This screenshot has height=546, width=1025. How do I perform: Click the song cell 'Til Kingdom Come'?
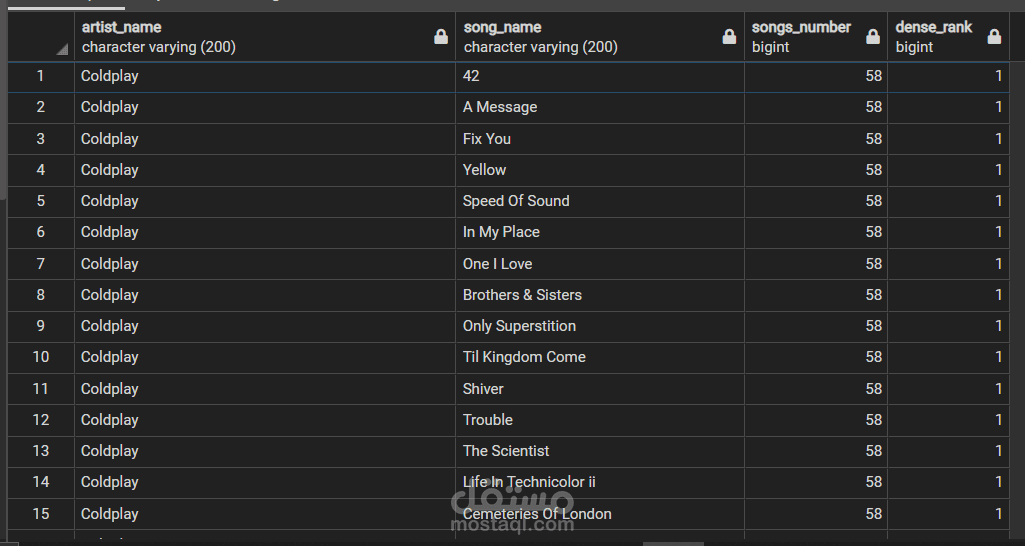[x=599, y=357]
